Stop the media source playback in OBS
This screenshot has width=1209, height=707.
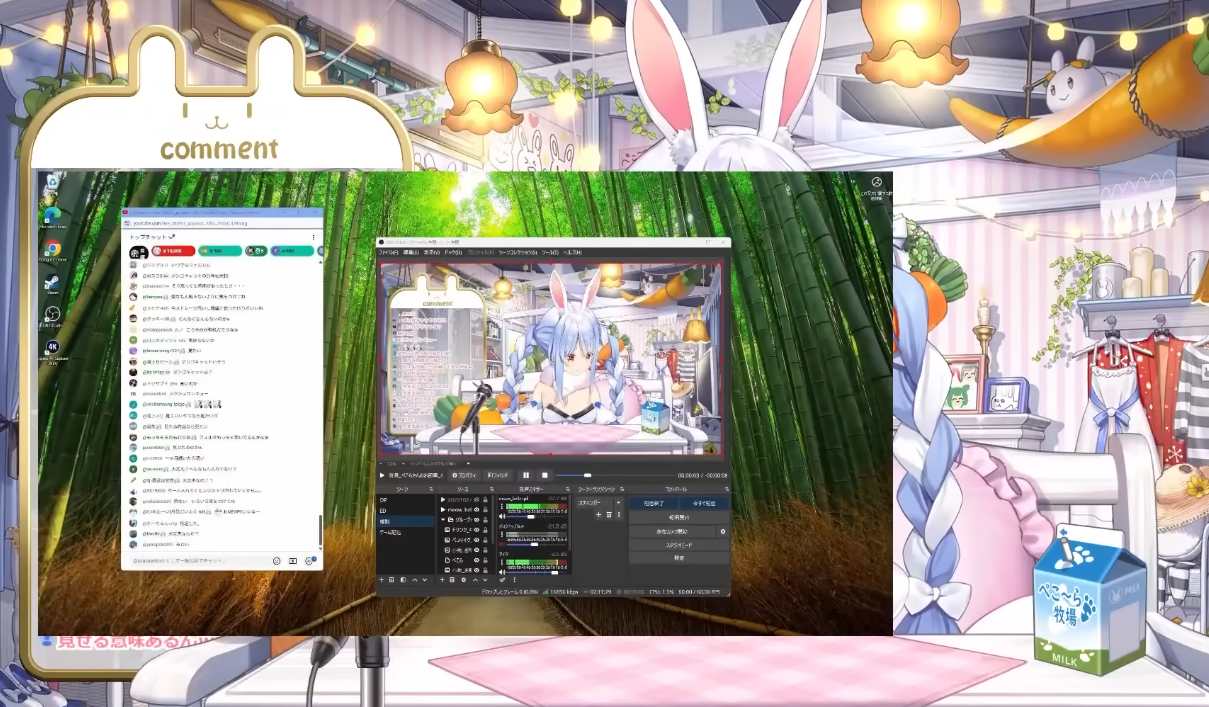(x=544, y=475)
